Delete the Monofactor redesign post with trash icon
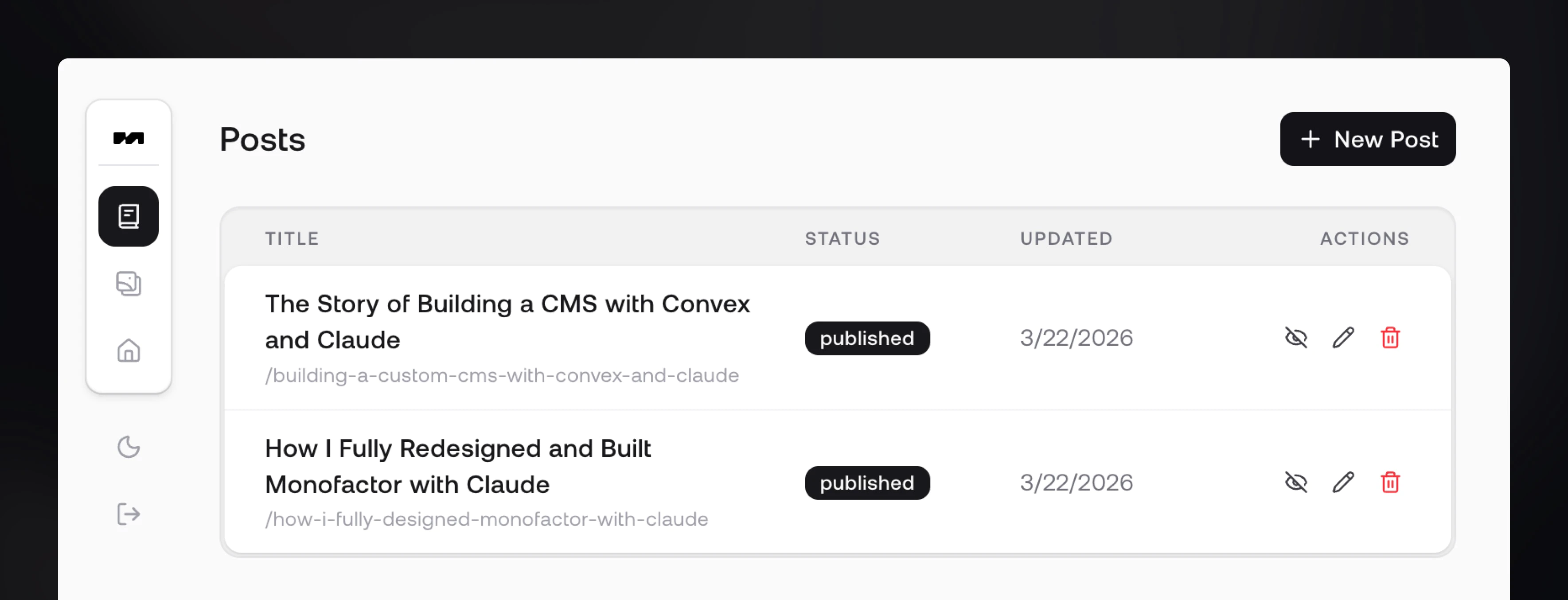Image resolution: width=1568 pixels, height=600 pixels. 1390,483
